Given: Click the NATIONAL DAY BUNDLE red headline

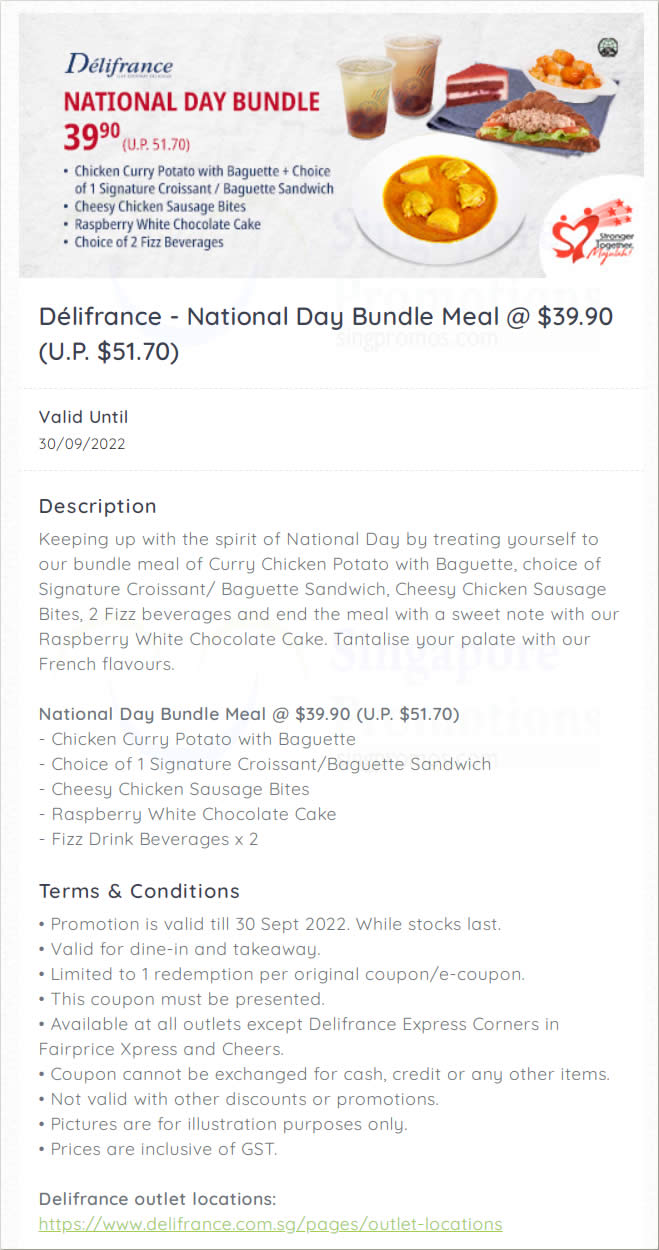Looking at the screenshot, I should 192,101.
